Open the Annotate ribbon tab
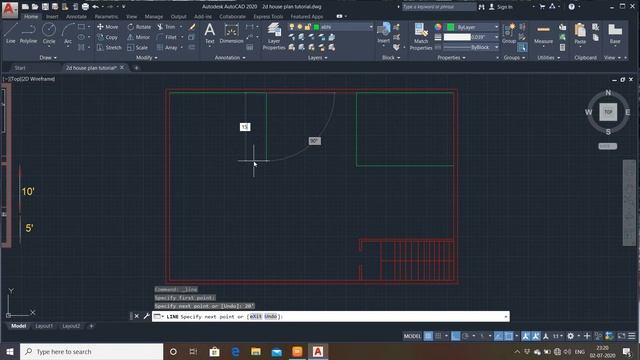The image size is (640, 360). [76, 17]
